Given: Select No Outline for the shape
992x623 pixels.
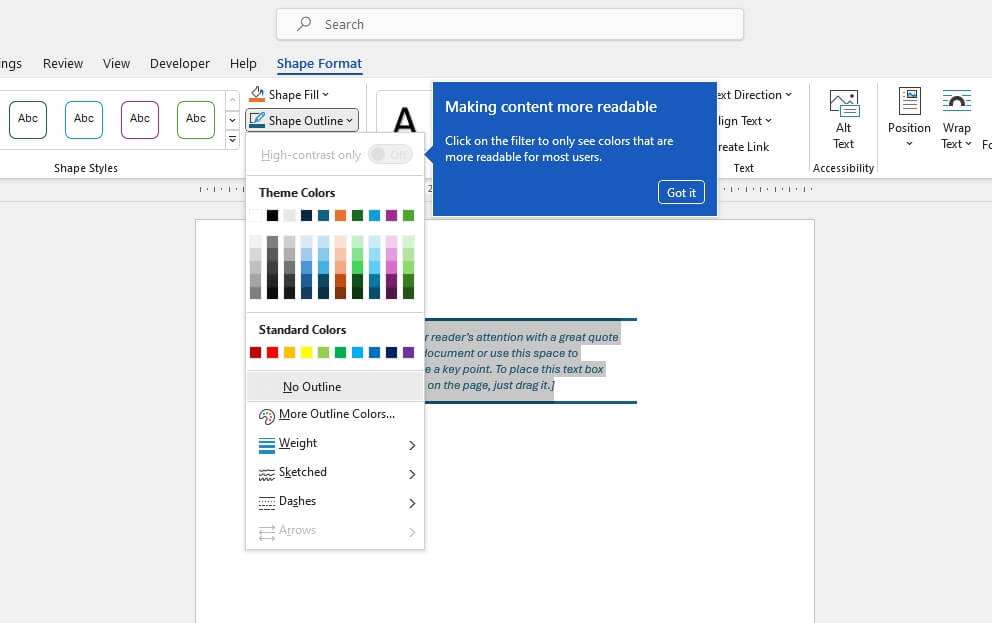Looking at the screenshot, I should click(312, 387).
